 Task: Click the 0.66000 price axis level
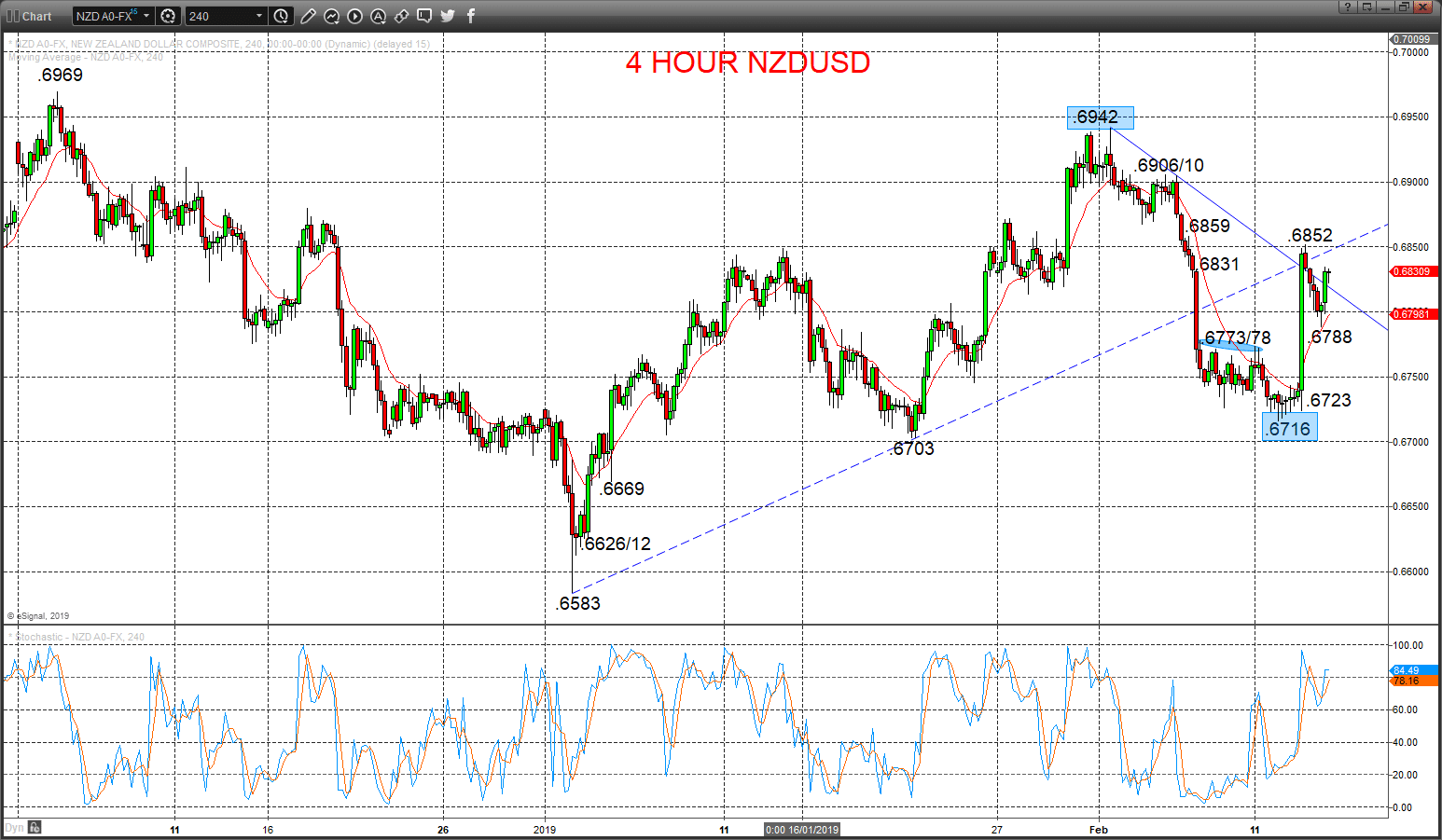(x=1411, y=571)
